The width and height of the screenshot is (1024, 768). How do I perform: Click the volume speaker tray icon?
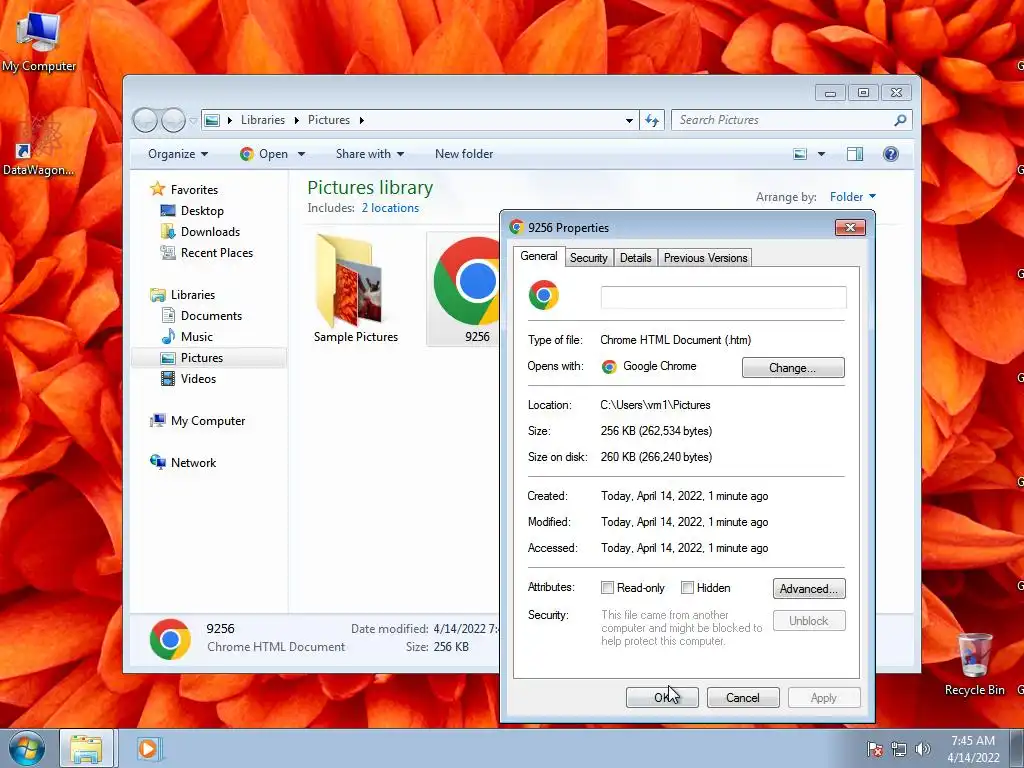pyautogui.click(x=922, y=749)
